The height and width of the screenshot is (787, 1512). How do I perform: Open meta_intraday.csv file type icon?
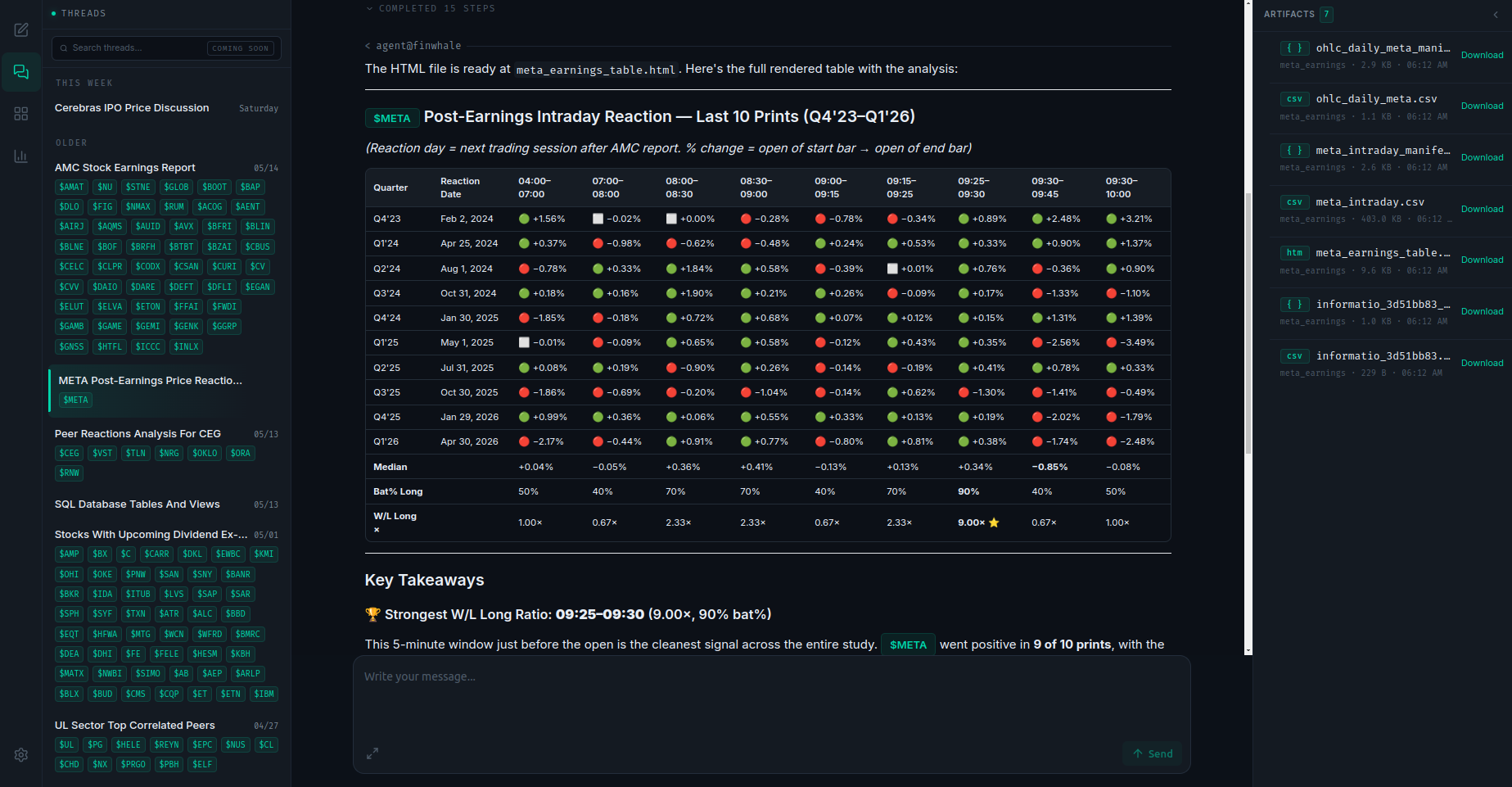point(1294,201)
